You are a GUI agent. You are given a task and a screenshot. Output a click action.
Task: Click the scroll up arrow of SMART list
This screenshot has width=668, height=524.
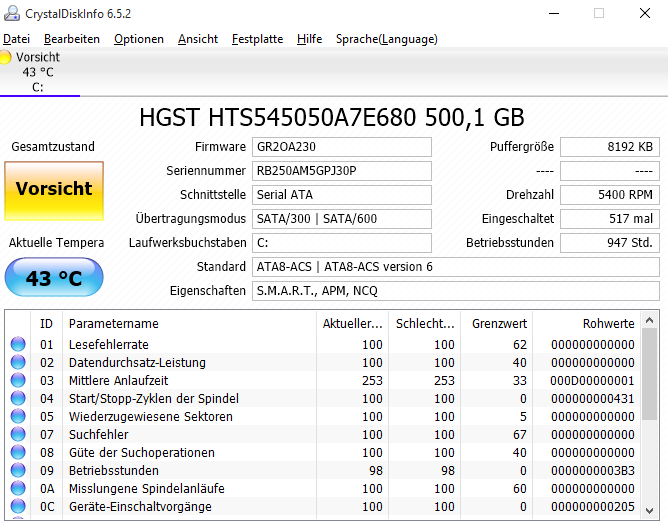point(650,320)
